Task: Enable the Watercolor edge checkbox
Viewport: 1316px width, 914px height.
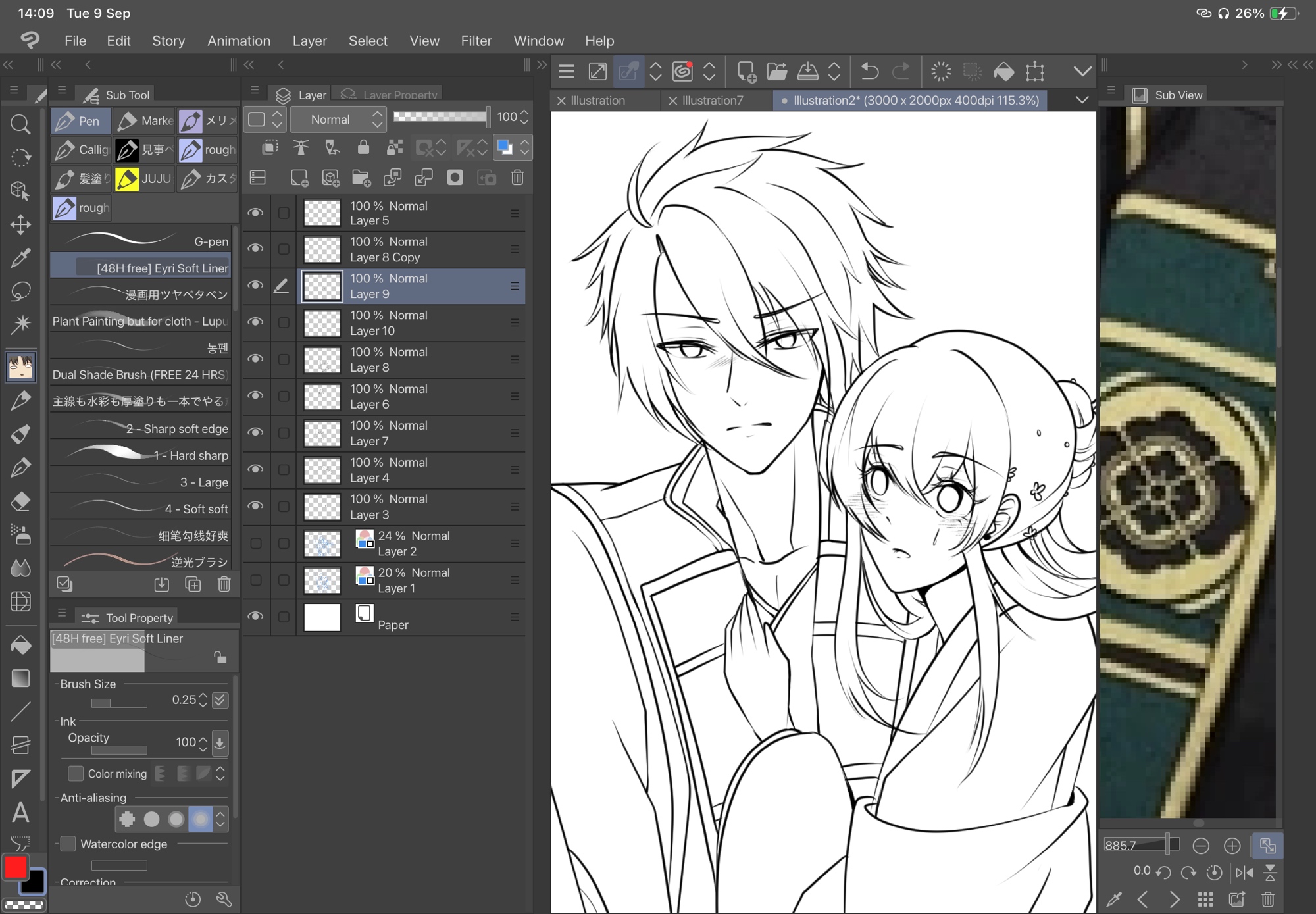Action: point(68,844)
